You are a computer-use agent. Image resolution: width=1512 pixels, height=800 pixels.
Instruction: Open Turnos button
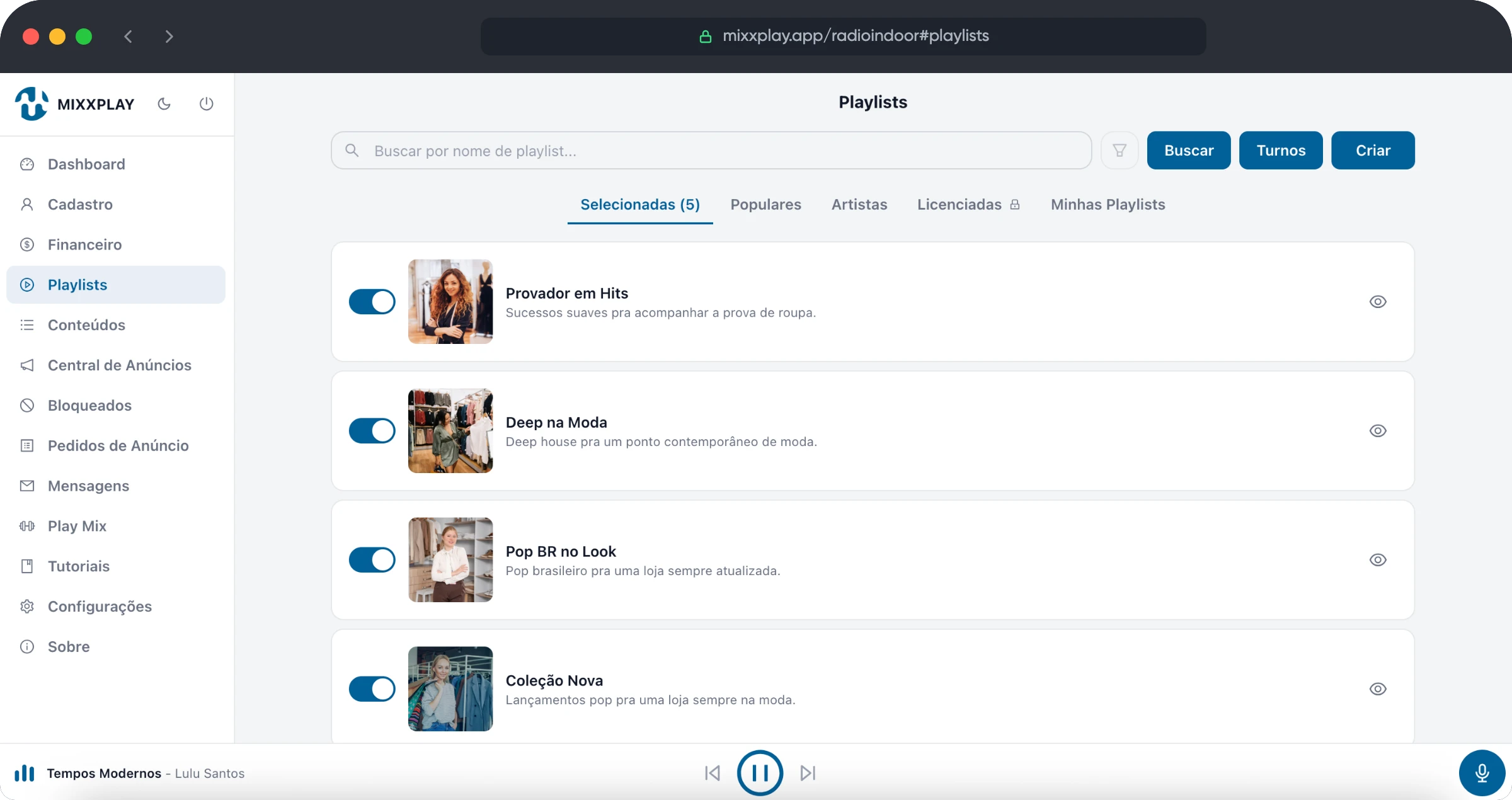point(1281,151)
